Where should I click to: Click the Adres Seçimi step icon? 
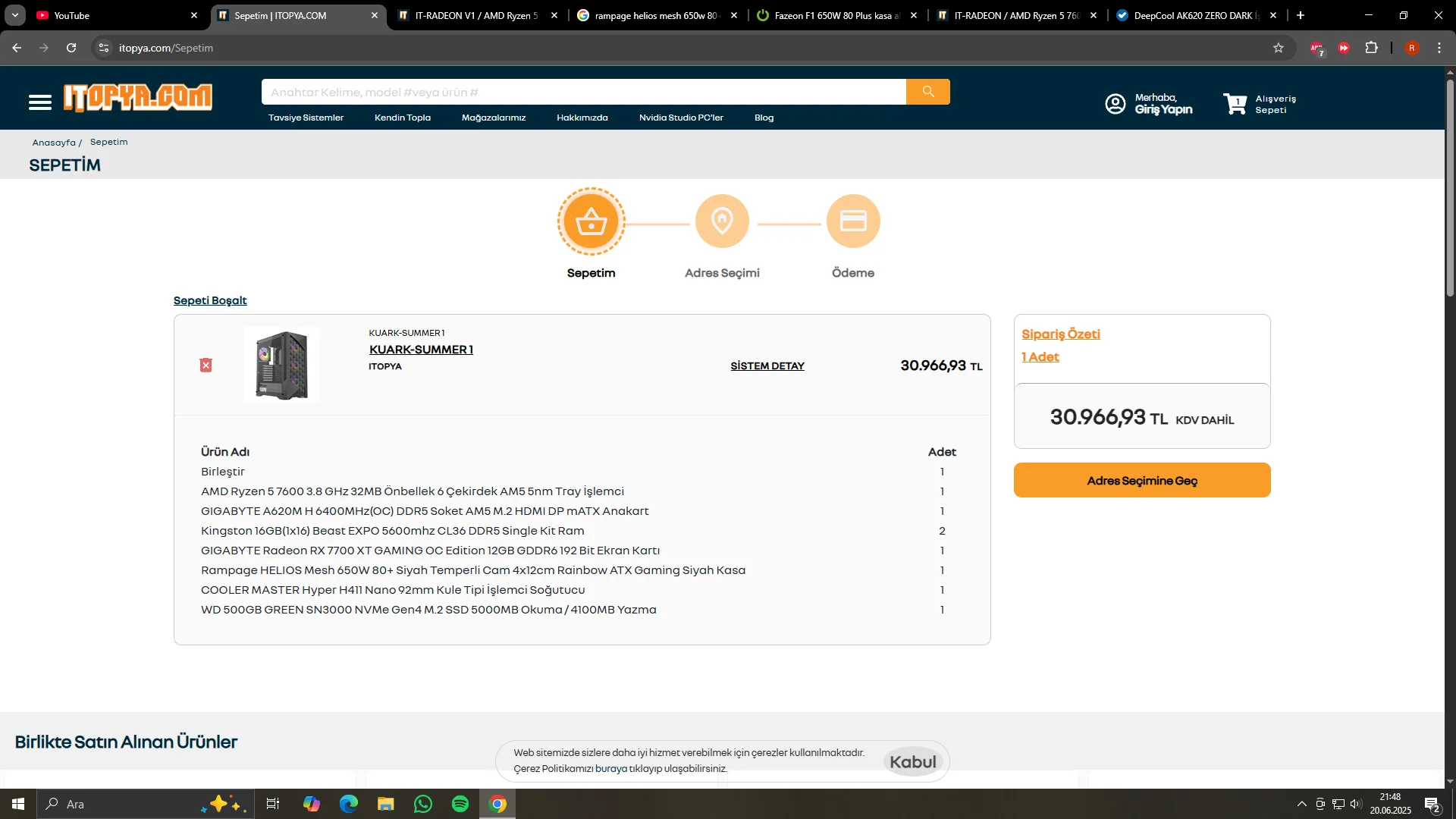(722, 221)
